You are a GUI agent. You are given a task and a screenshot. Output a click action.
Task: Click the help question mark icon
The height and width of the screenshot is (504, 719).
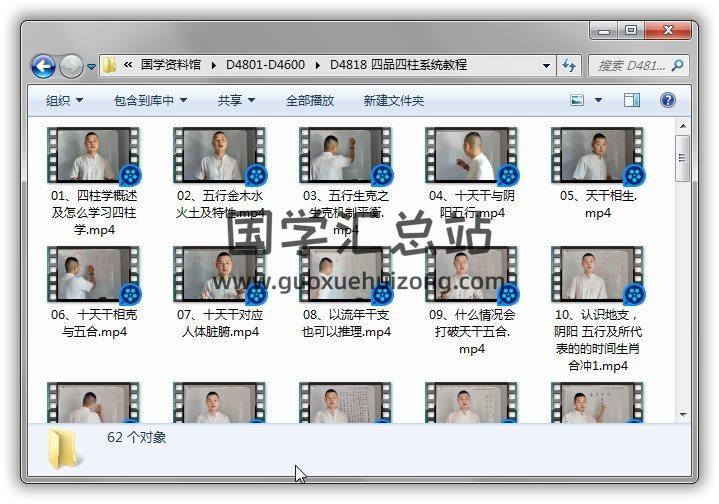tap(668, 100)
